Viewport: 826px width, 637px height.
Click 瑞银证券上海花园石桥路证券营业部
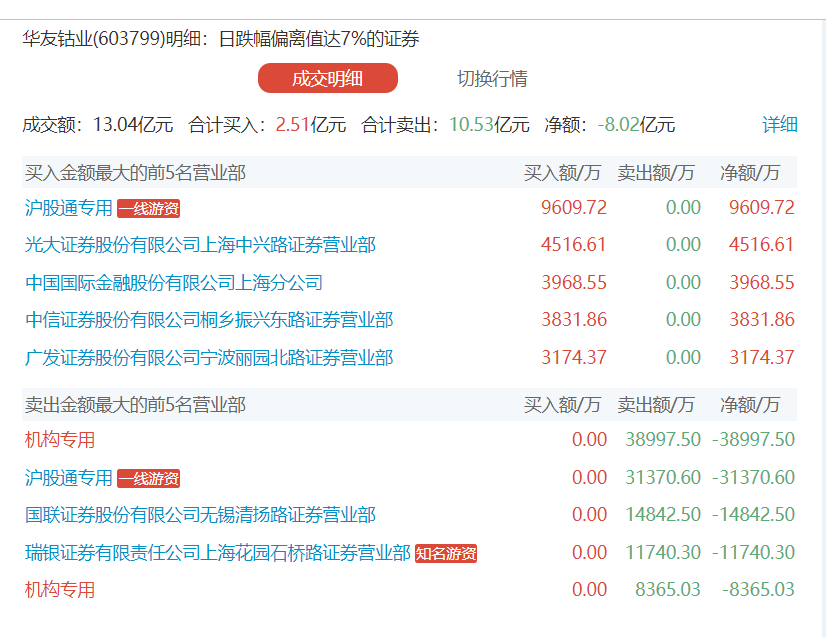coord(218,553)
